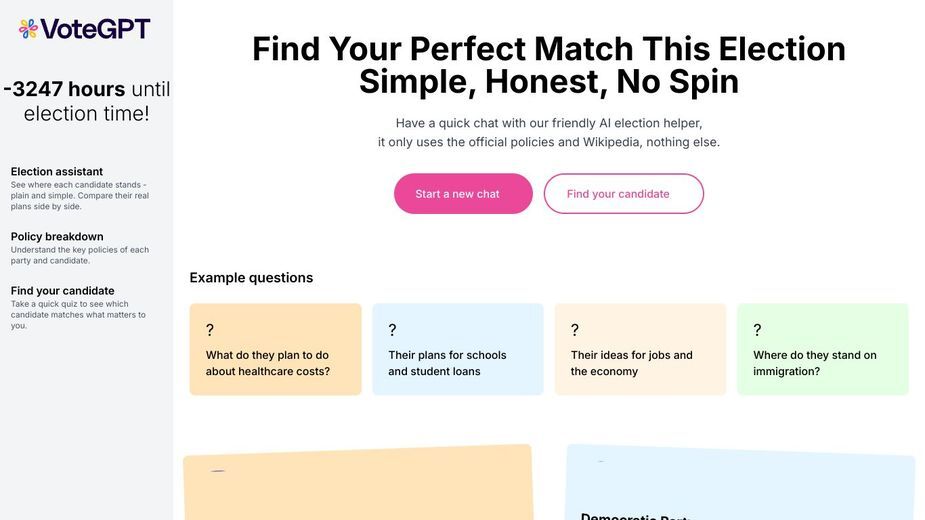Viewport: 925px width, 520px height.
Task: Start a new chat
Action: pyautogui.click(x=463, y=194)
